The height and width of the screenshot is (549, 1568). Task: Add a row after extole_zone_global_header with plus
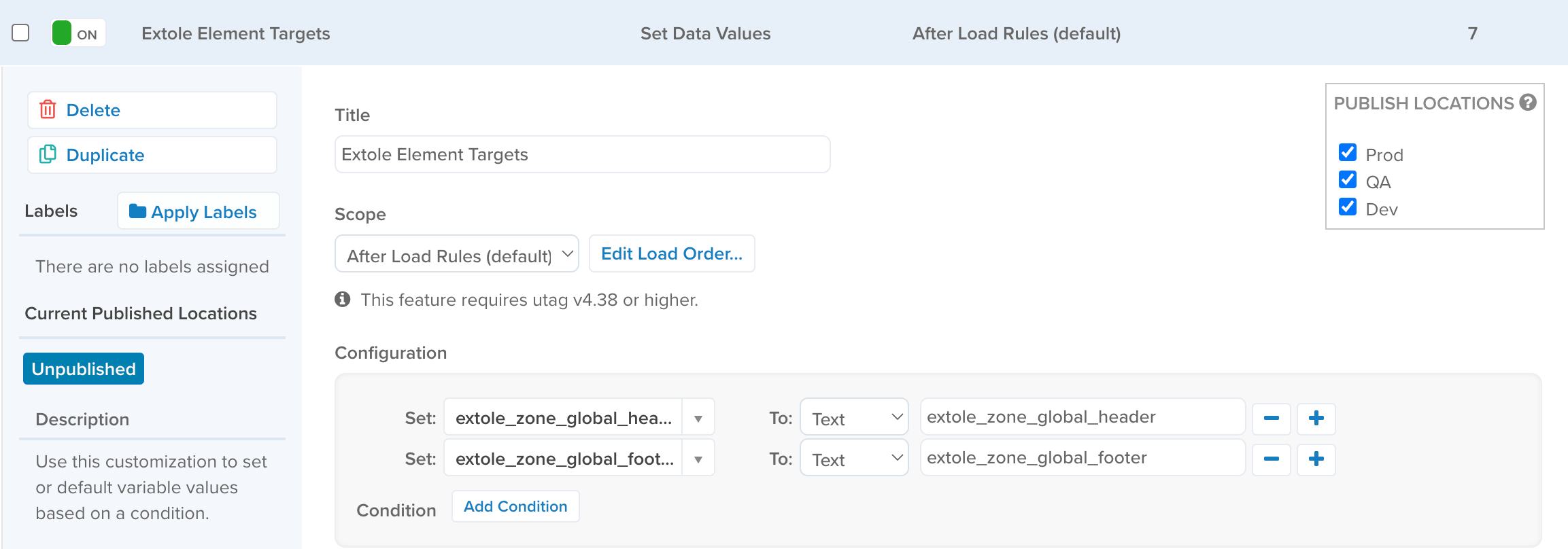pyautogui.click(x=1316, y=419)
